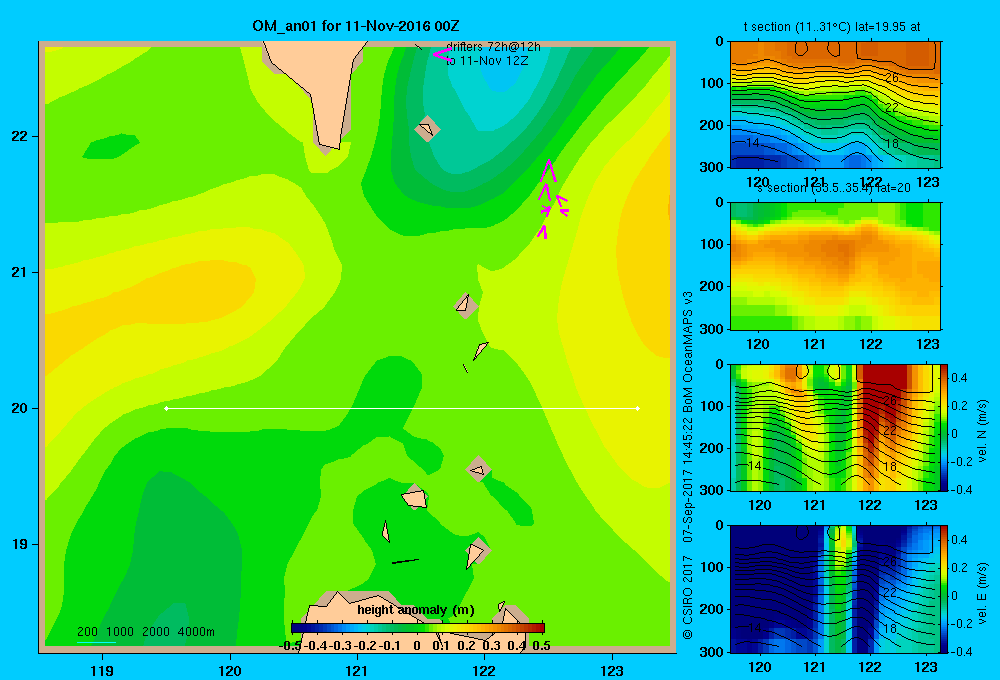
Task: Click the vel. E colorbar
Action: (945, 589)
